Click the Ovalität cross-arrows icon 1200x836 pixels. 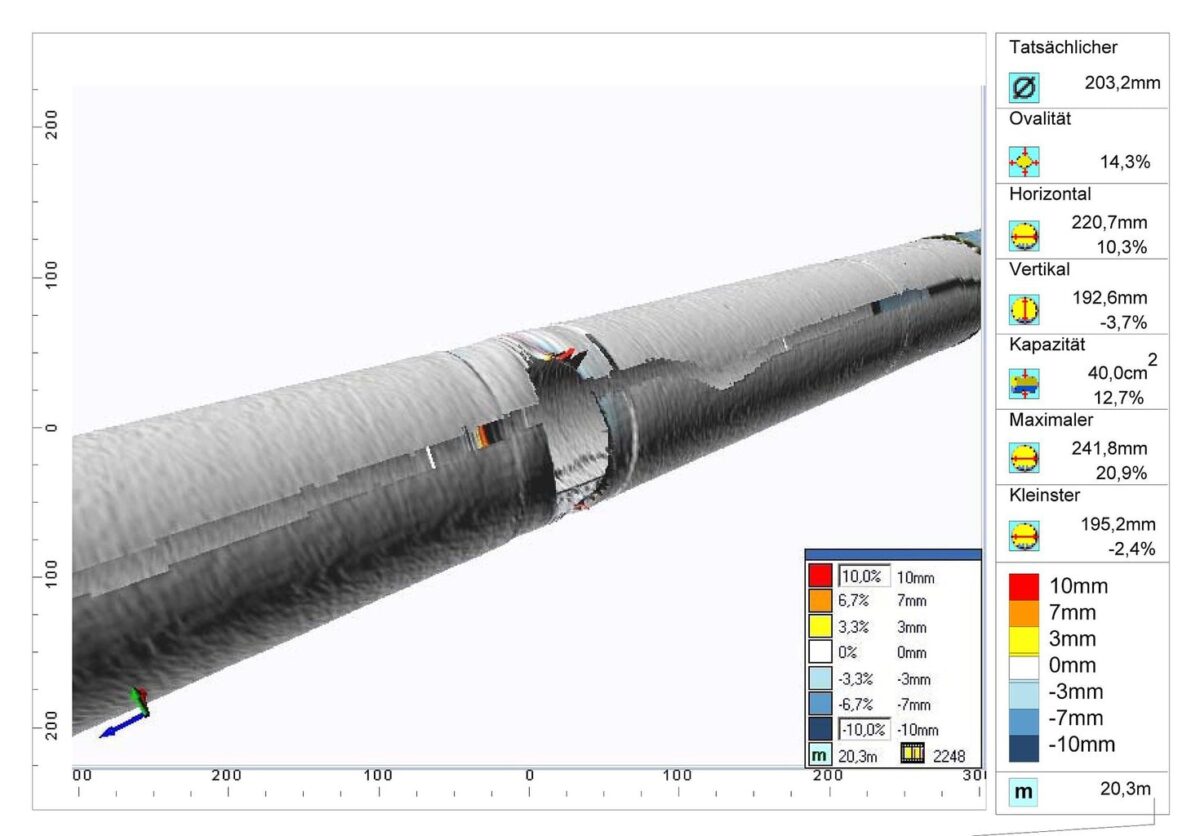1022,160
